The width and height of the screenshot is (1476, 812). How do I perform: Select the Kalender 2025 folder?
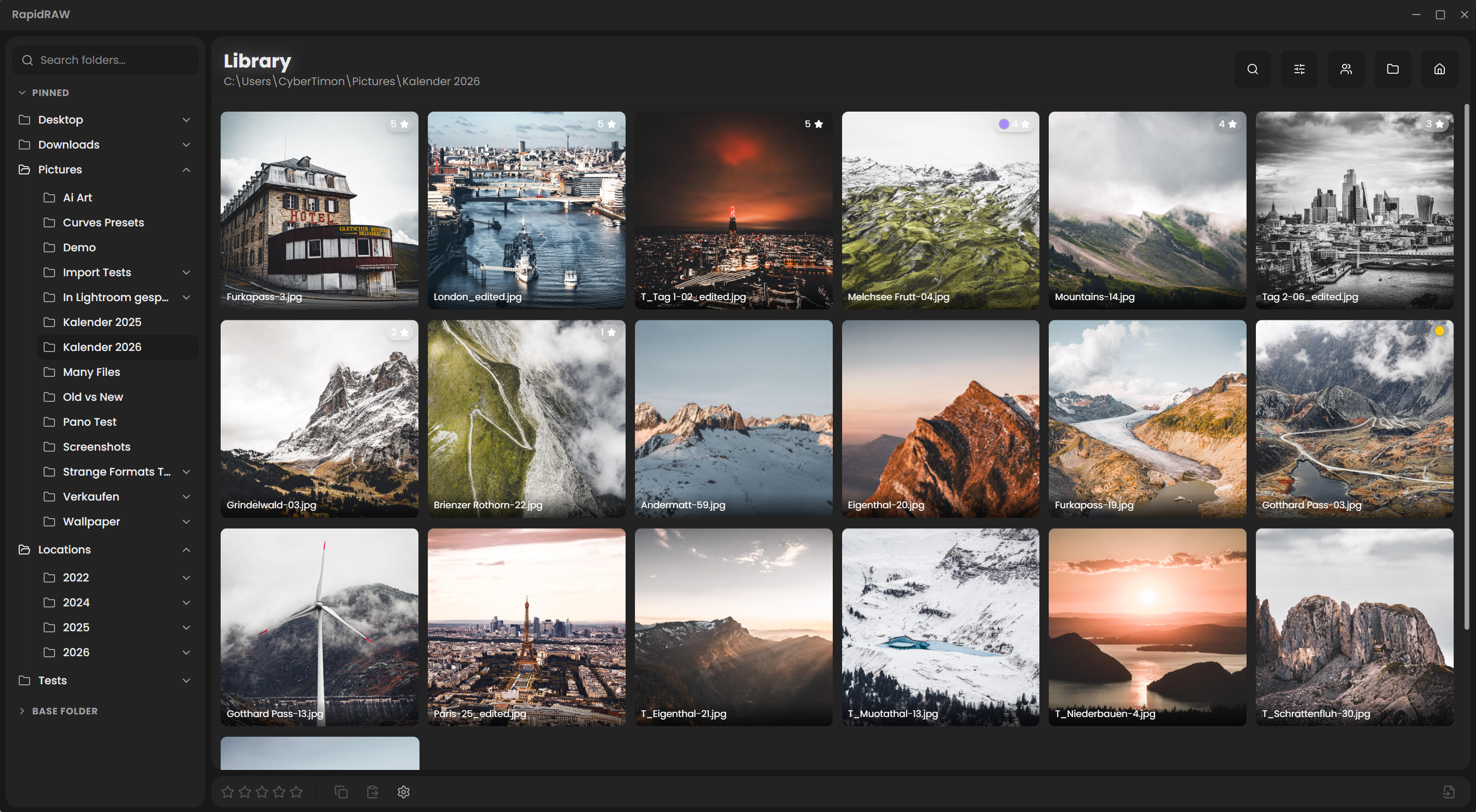(x=102, y=322)
